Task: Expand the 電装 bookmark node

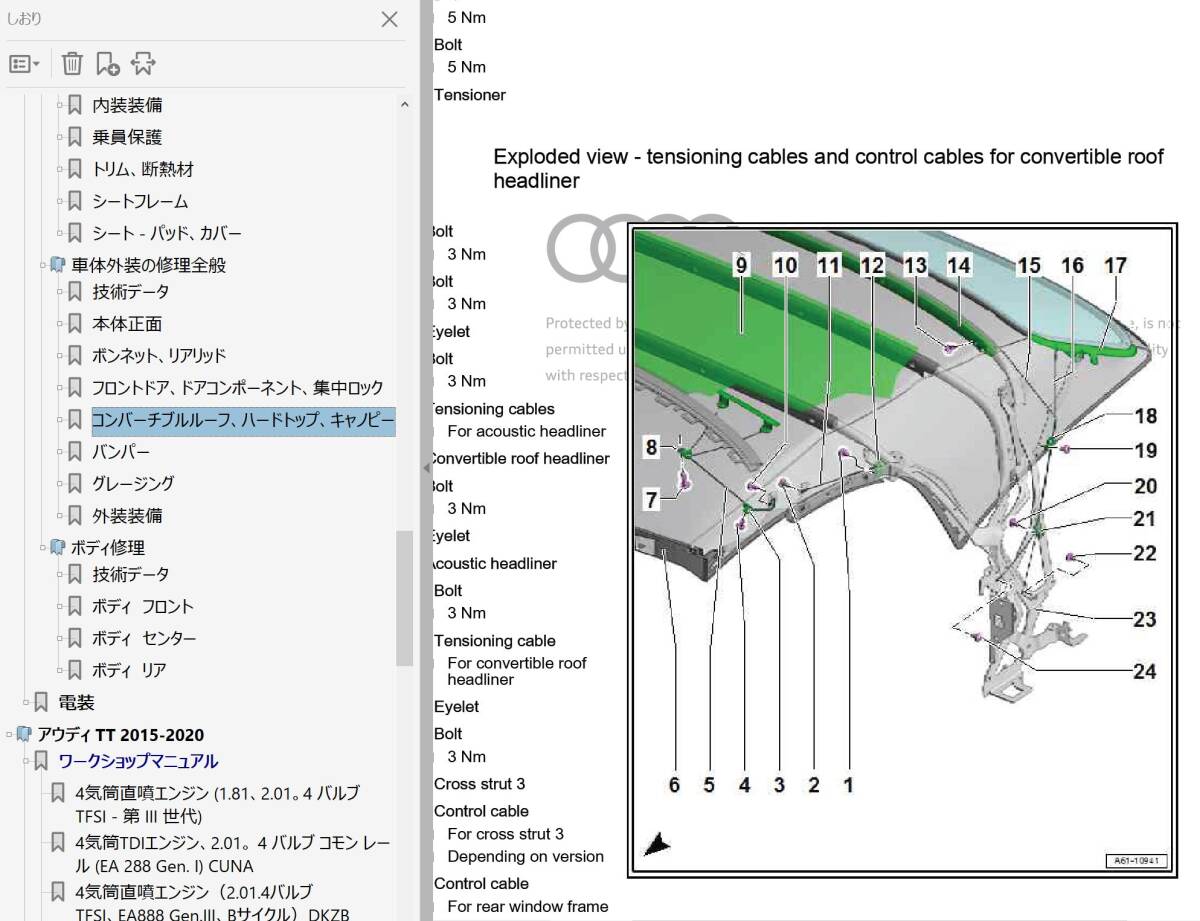Action: point(26,703)
